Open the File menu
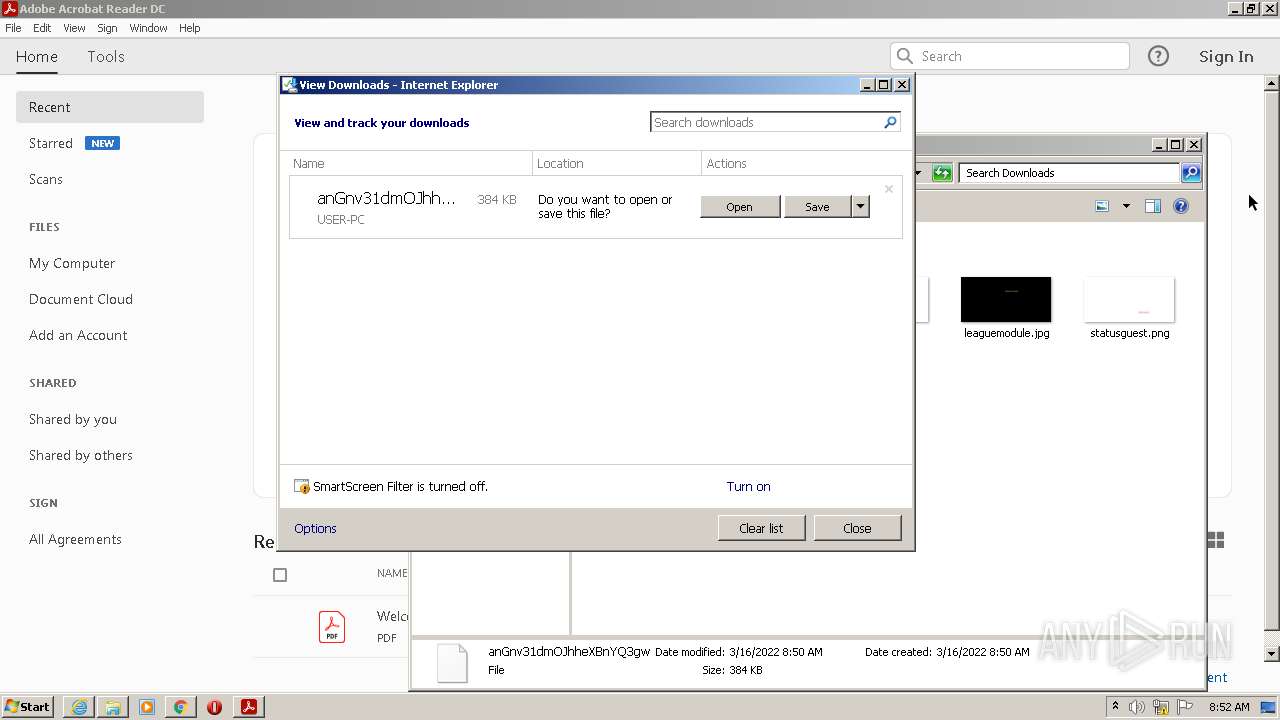1280x720 pixels. coord(13,28)
